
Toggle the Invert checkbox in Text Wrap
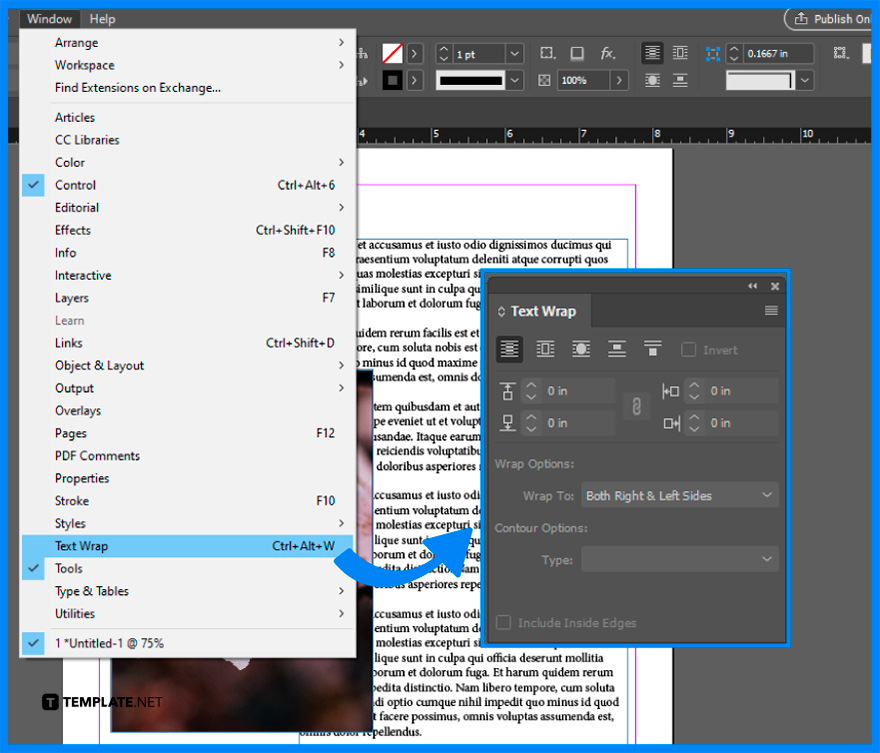click(686, 349)
